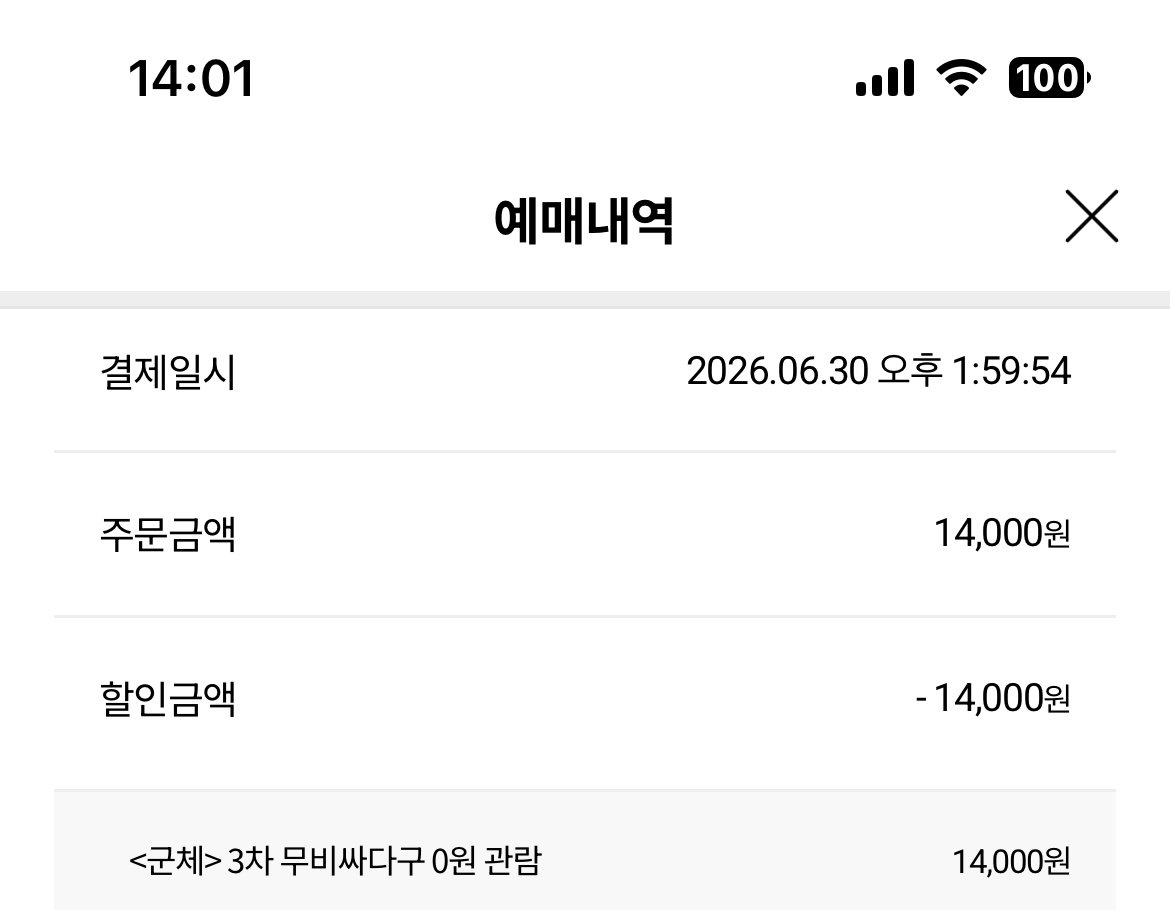Tap the discount amount -14,000원
1170x910 pixels.
[993, 698]
